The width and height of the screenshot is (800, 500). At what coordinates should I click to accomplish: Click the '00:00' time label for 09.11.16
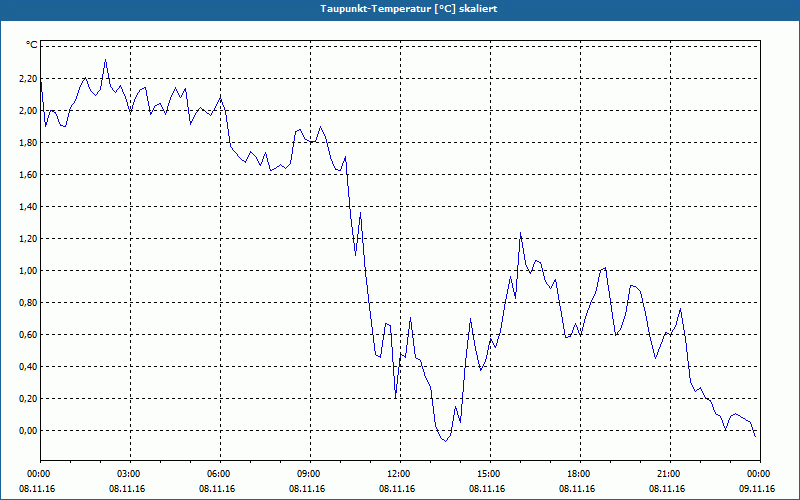coord(758,474)
